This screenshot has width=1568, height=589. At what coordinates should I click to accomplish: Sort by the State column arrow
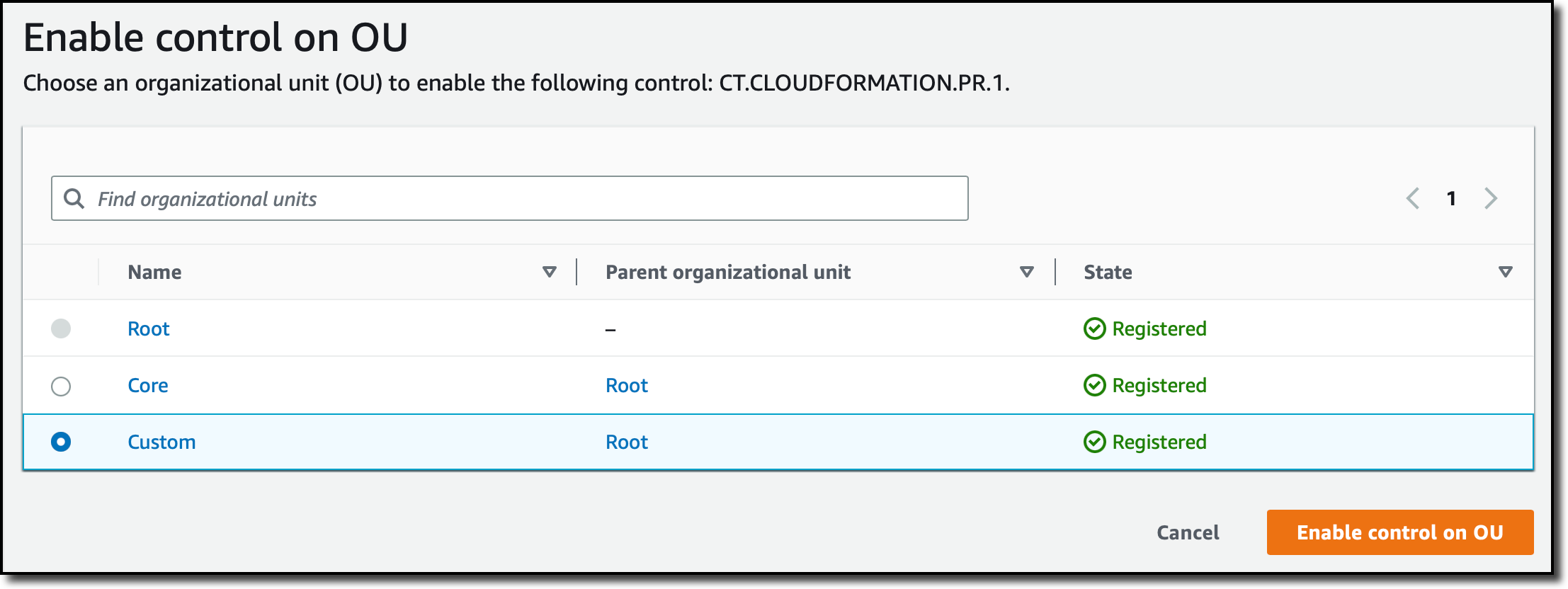click(1506, 272)
